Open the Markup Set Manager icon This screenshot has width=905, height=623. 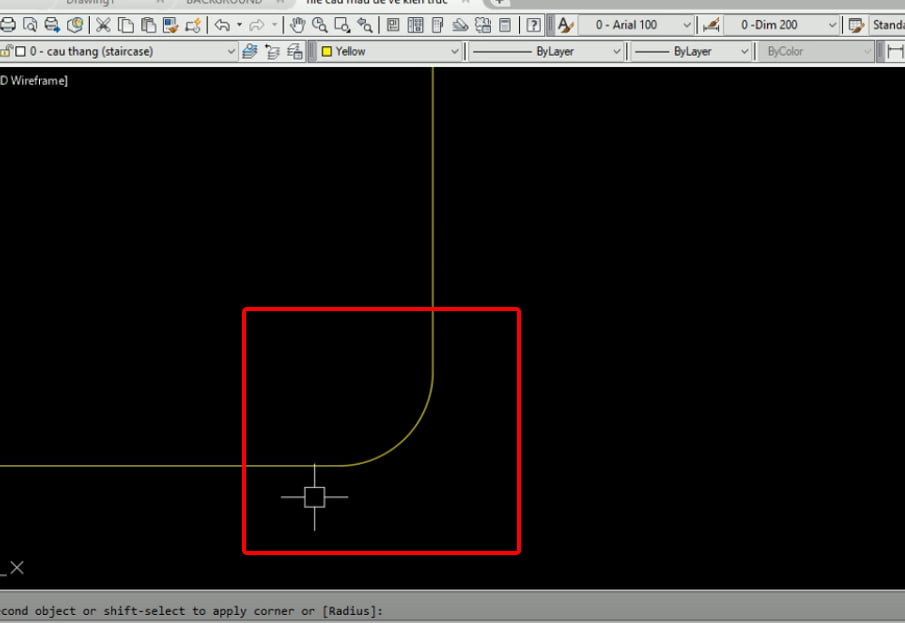pos(483,25)
